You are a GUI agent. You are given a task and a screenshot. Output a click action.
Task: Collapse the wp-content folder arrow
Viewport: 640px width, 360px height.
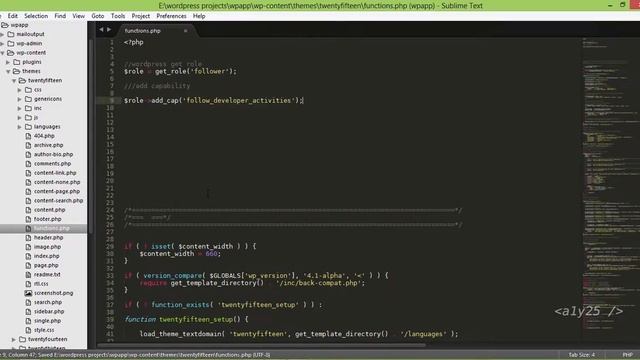pos(2,53)
